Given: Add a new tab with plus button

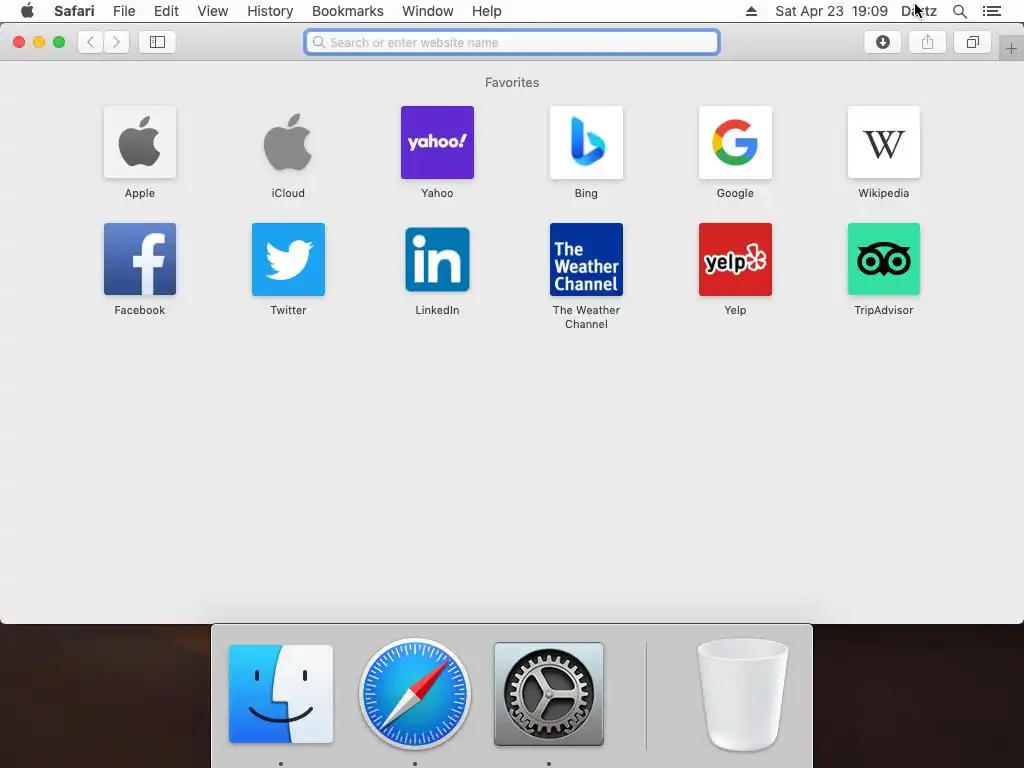Looking at the screenshot, I should [x=1011, y=49].
